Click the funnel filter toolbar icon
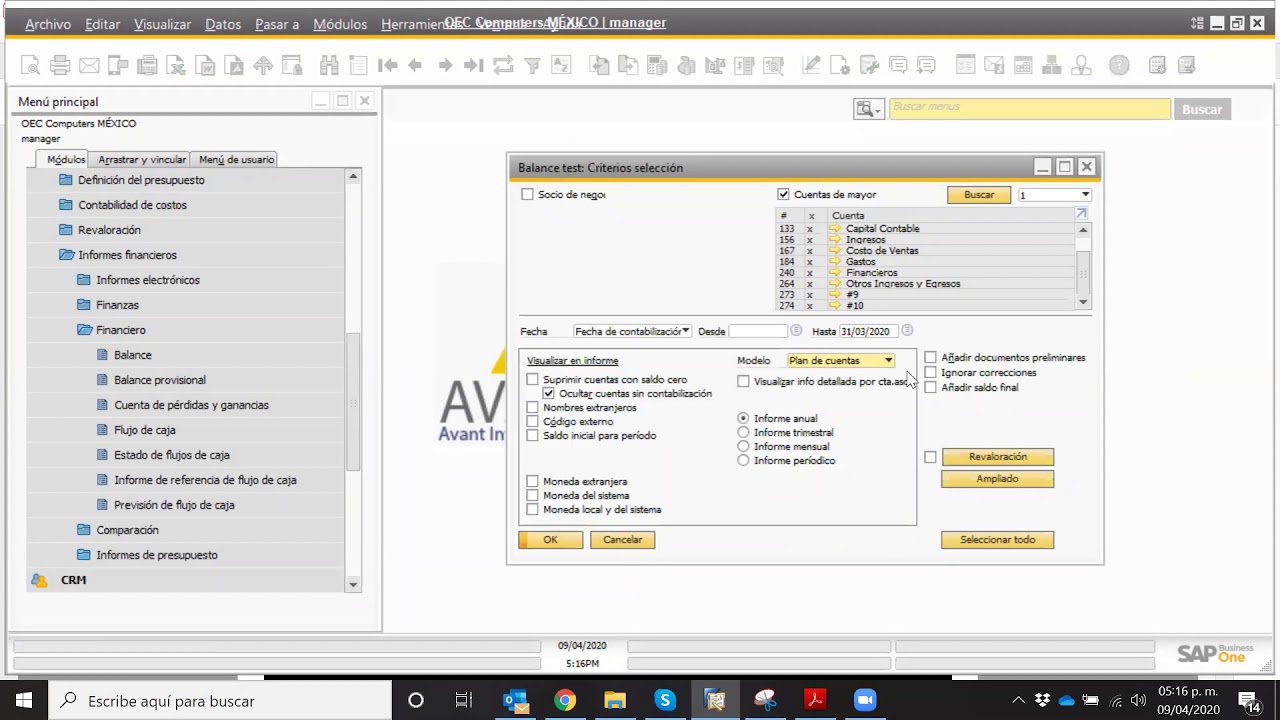 click(533, 66)
